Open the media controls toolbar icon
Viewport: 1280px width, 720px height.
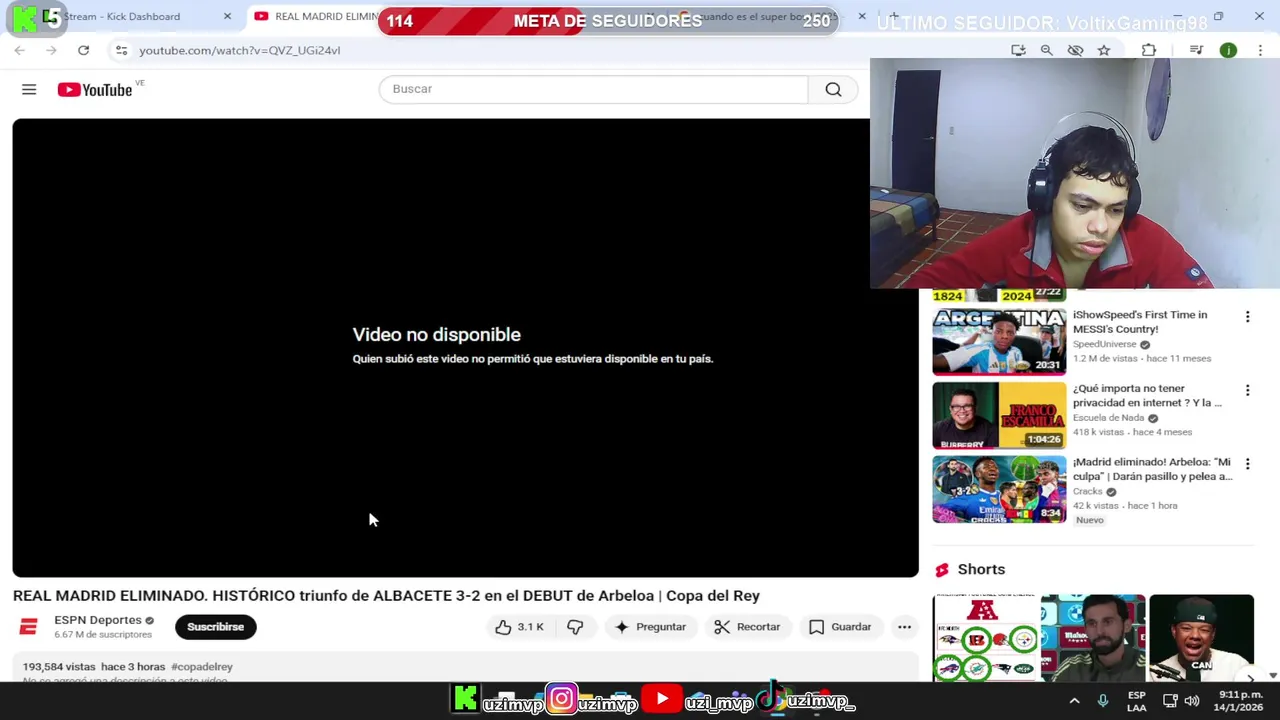(x=1196, y=50)
